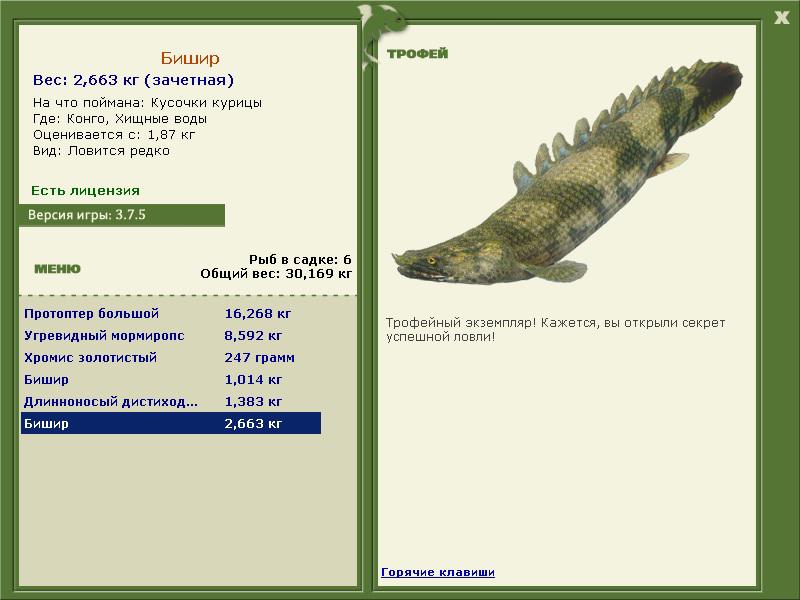Click the Версия игры: 3.7.5 bar
Viewport: 800px width, 600px height.
(x=122, y=215)
